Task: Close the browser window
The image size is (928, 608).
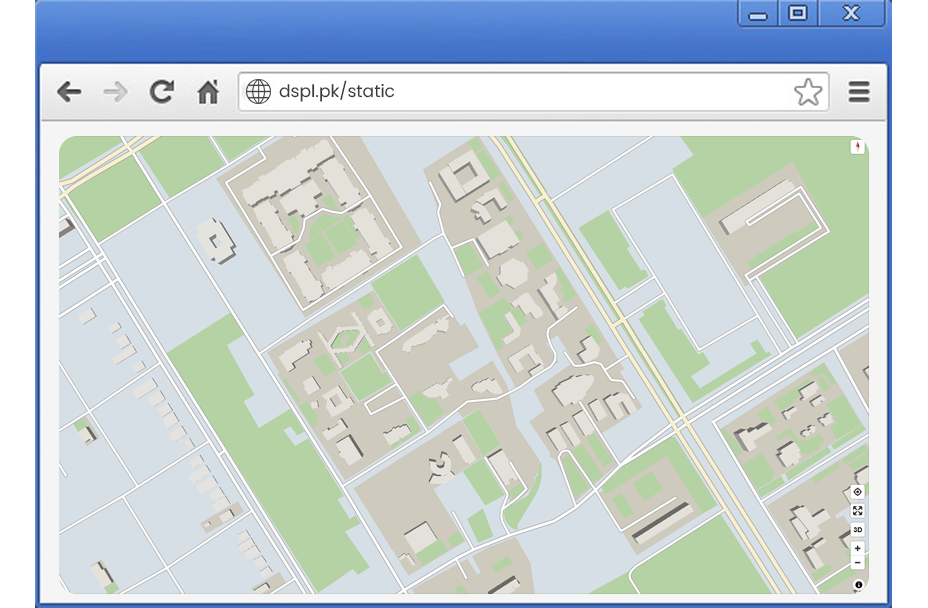Action: click(x=851, y=14)
